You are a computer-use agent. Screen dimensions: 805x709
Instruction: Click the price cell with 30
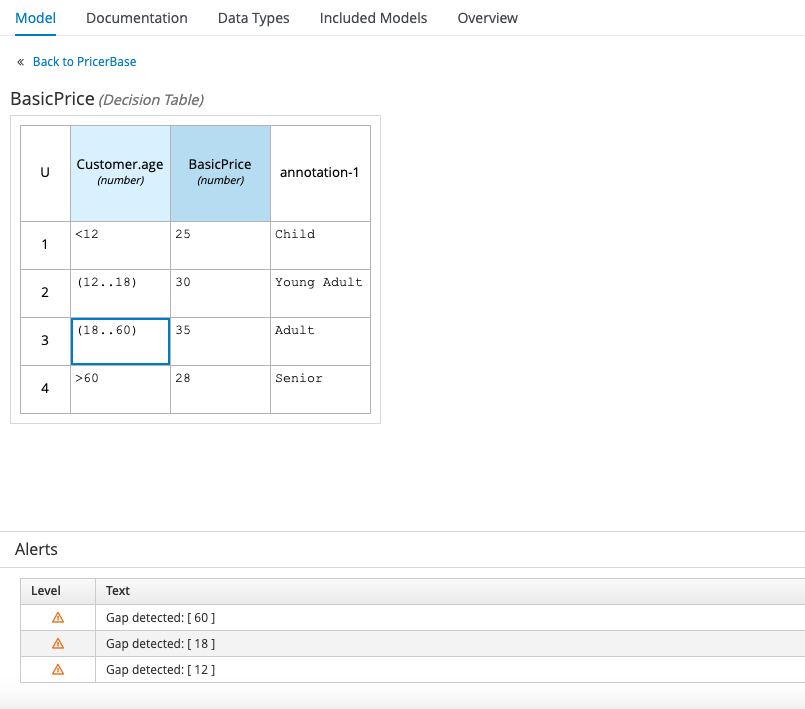(220, 293)
